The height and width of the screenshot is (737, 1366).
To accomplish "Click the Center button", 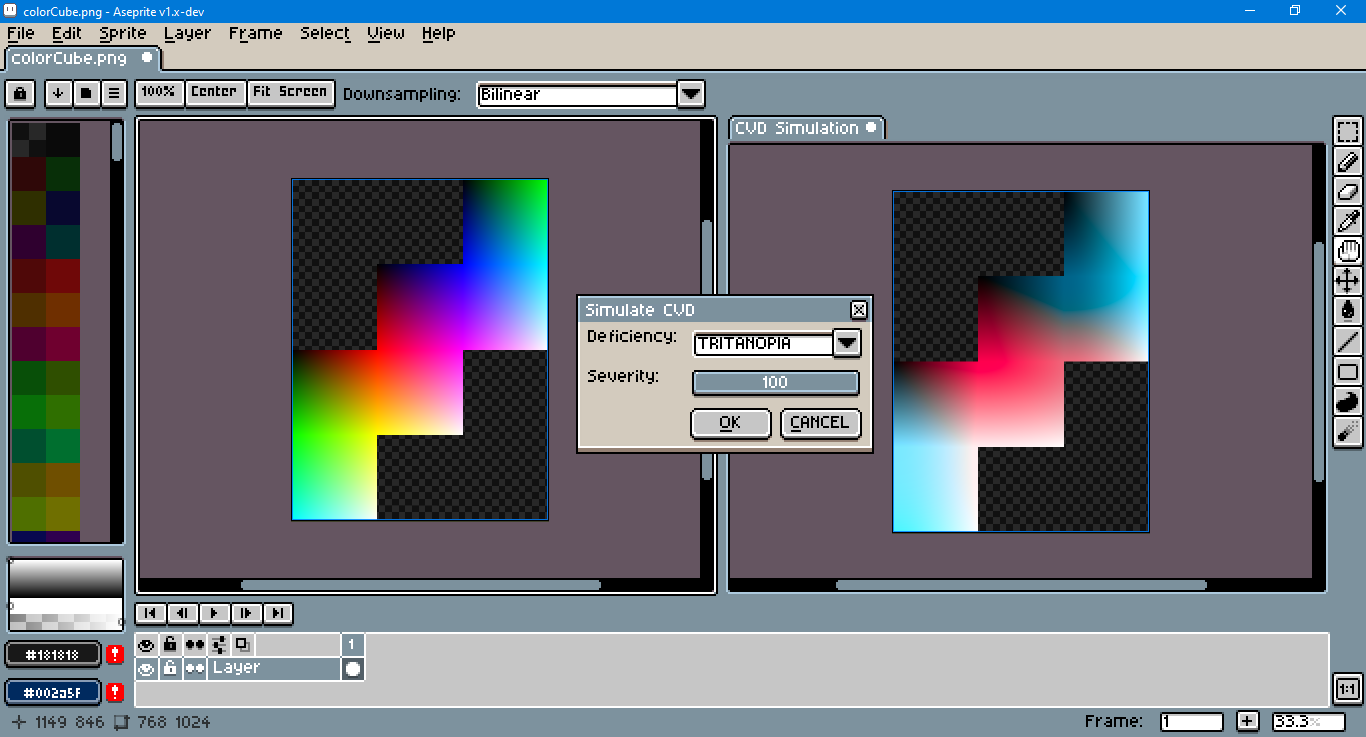I will point(215,92).
